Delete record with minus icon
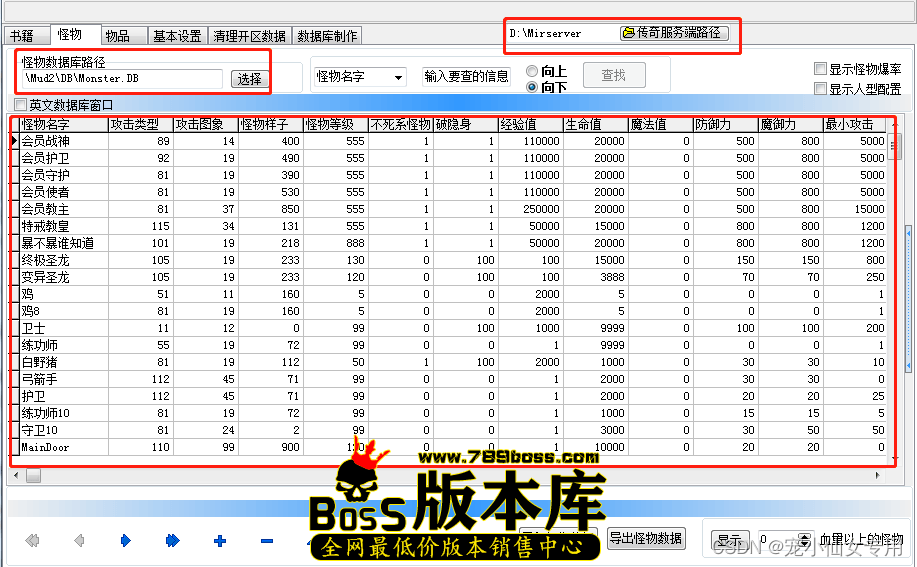Screen dimensions: 917x567 pos(266,541)
